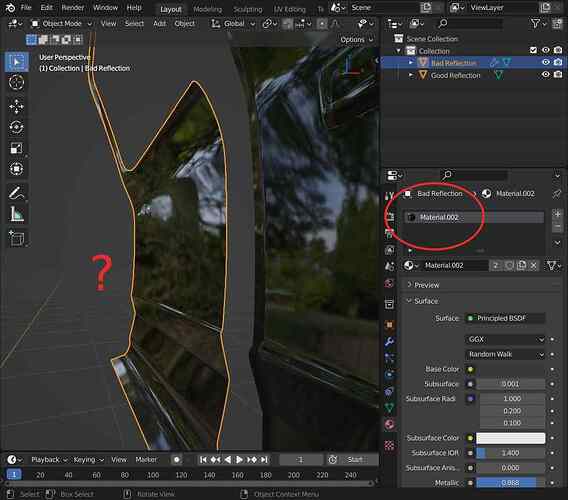Open the Edit menu
The image size is (568, 500).
pyautogui.click(x=46, y=7)
